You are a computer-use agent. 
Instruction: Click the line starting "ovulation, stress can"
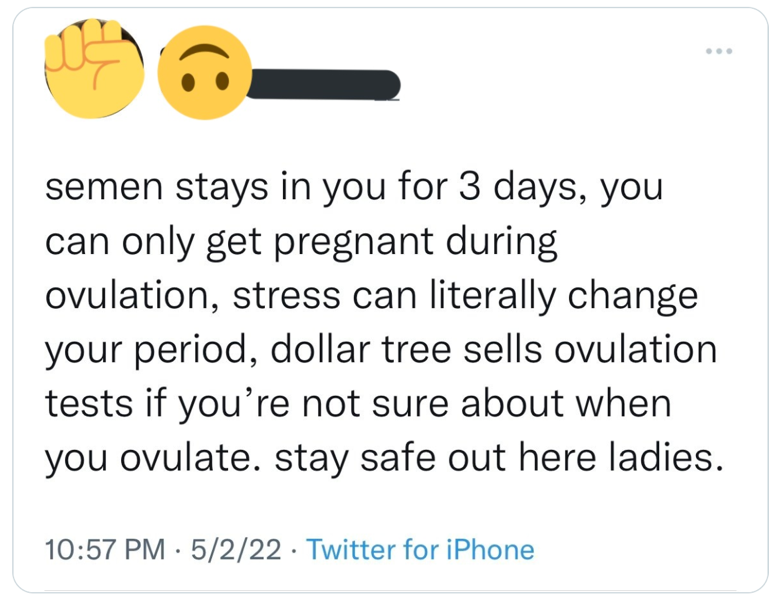click(371, 296)
